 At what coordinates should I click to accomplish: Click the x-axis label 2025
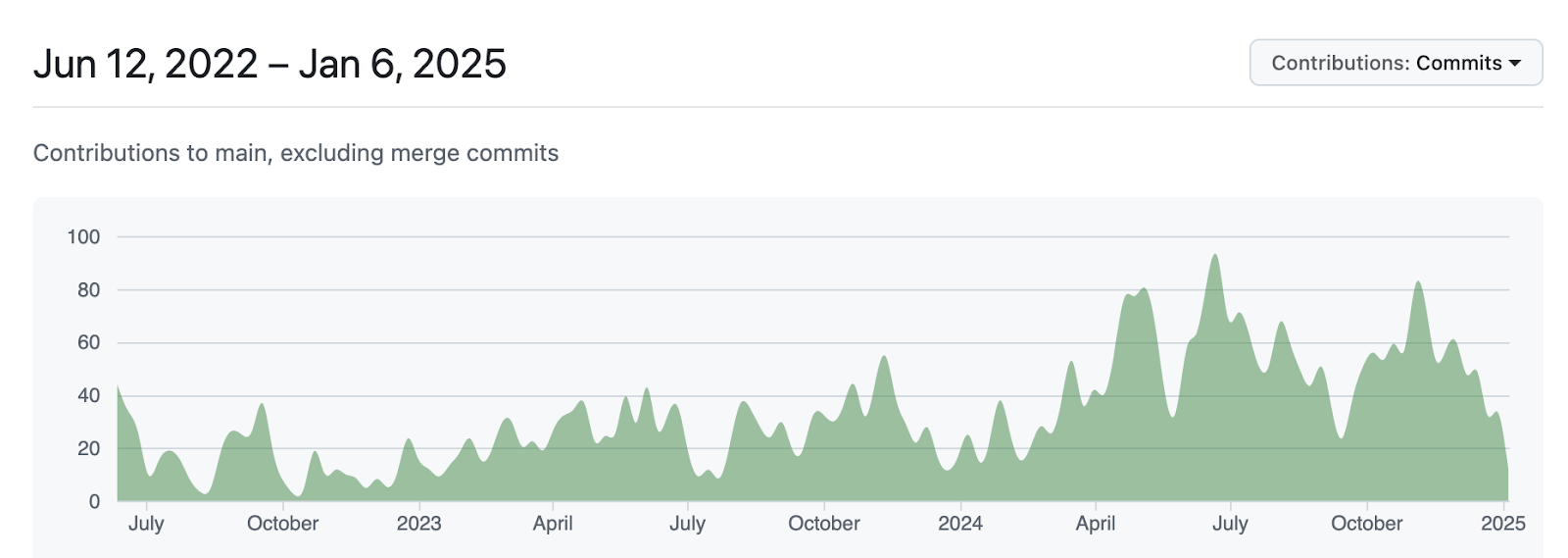(x=1502, y=524)
